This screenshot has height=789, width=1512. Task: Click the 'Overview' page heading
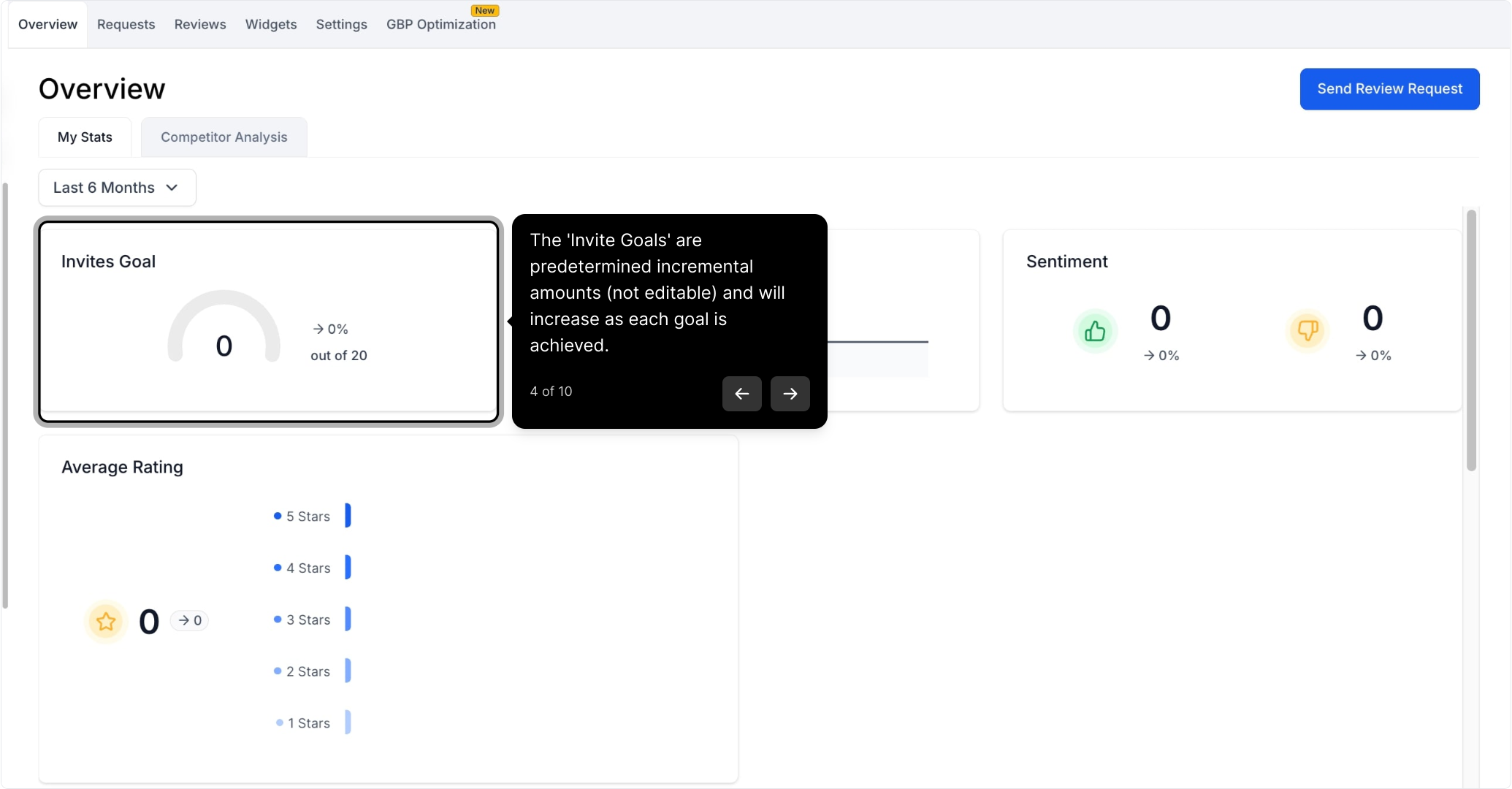coord(102,89)
